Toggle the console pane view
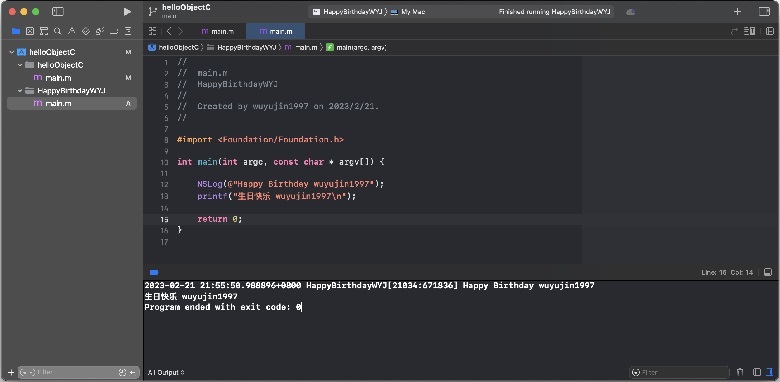 click(x=770, y=372)
